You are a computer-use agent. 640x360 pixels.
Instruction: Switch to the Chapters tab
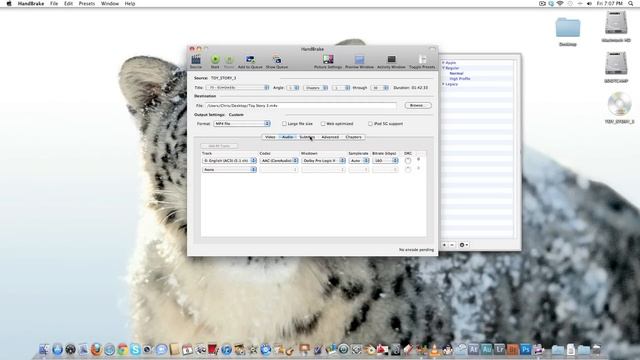click(x=353, y=137)
